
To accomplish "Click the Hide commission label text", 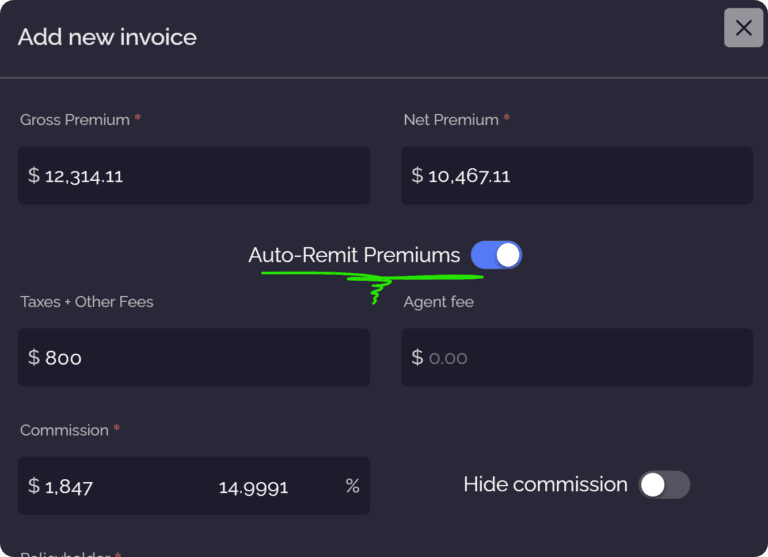I will [545, 484].
